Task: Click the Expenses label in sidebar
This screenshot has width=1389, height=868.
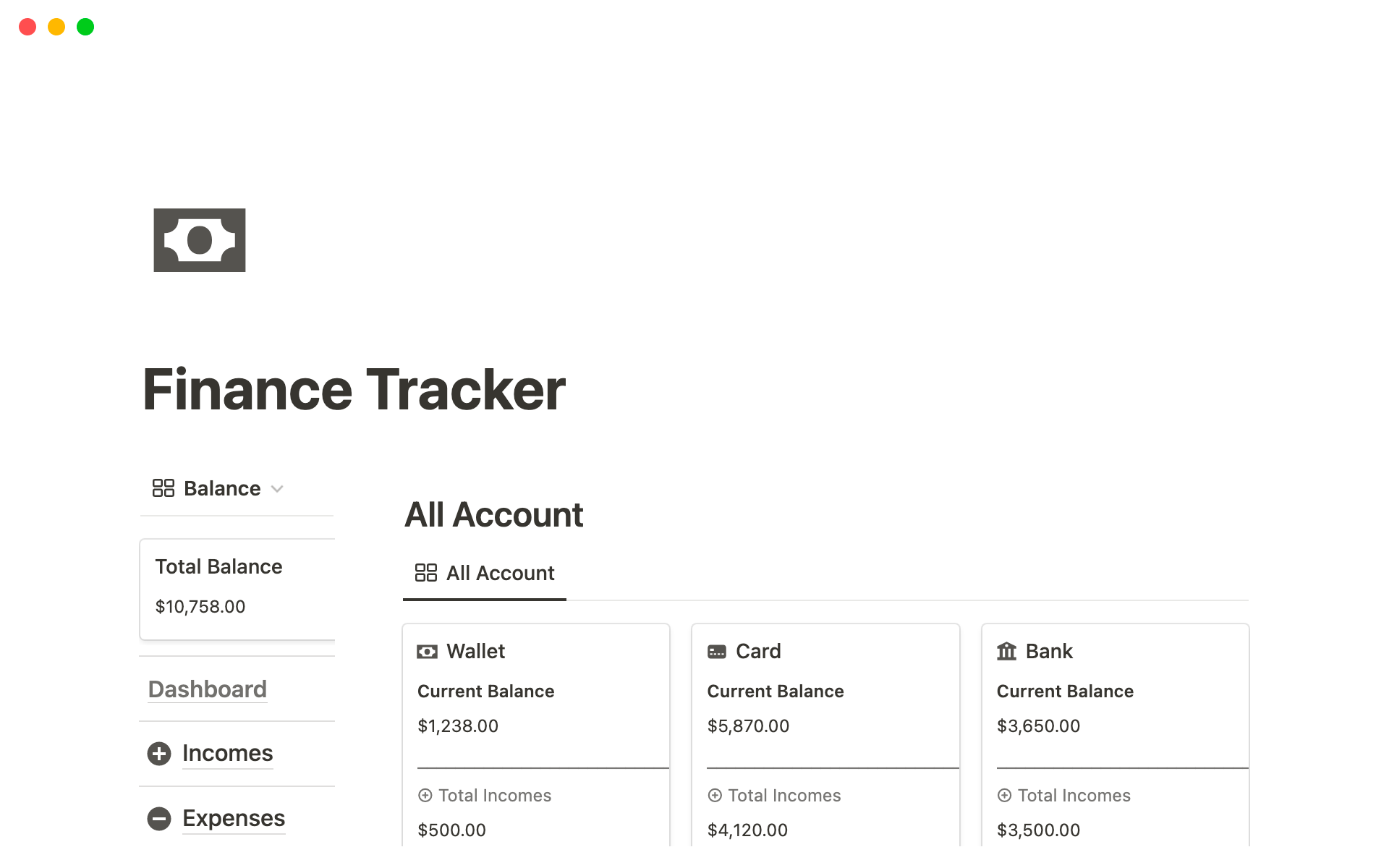Action: tap(234, 817)
